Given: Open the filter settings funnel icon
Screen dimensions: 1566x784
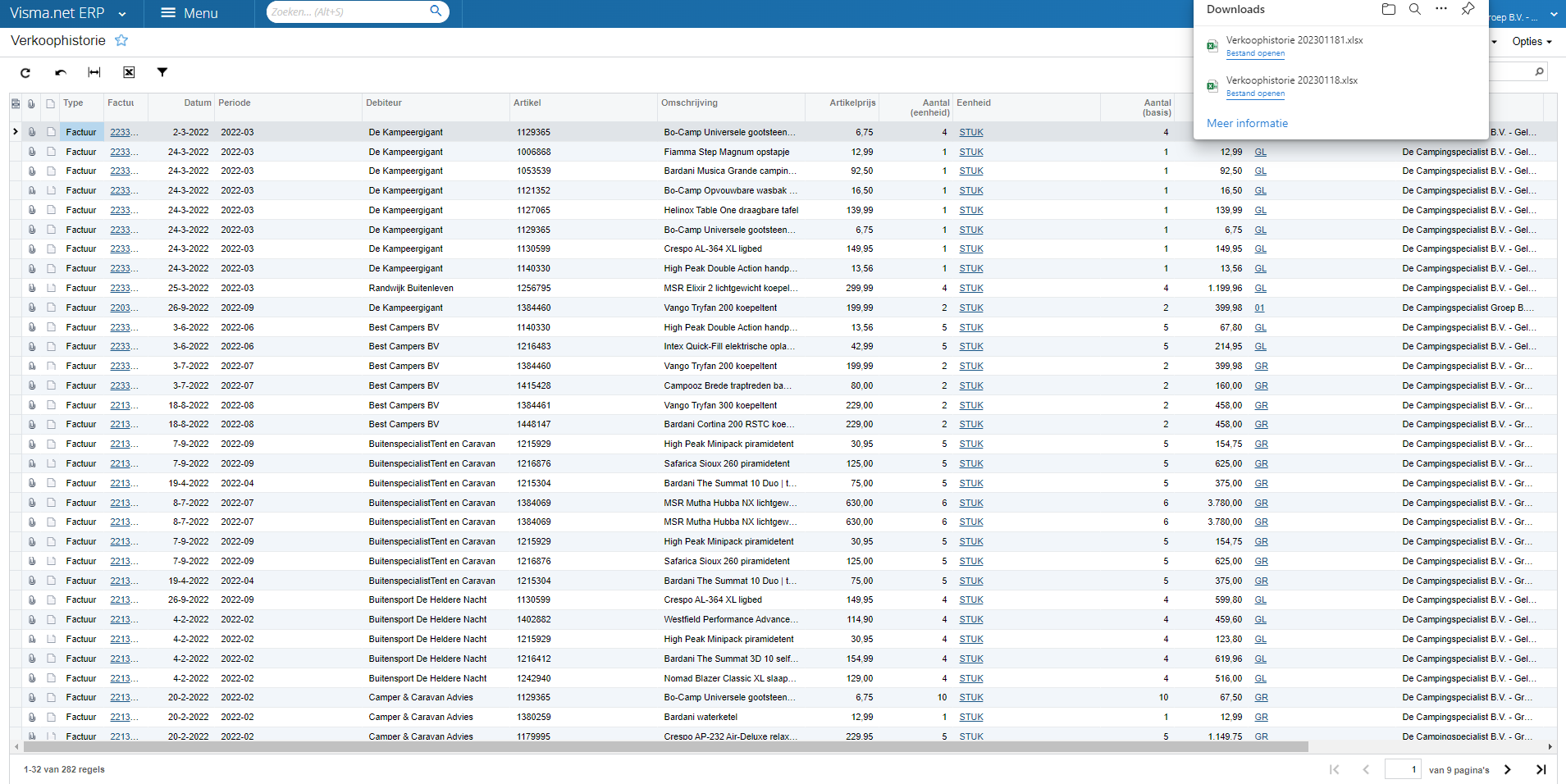Looking at the screenshot, I should click(162, 73).
